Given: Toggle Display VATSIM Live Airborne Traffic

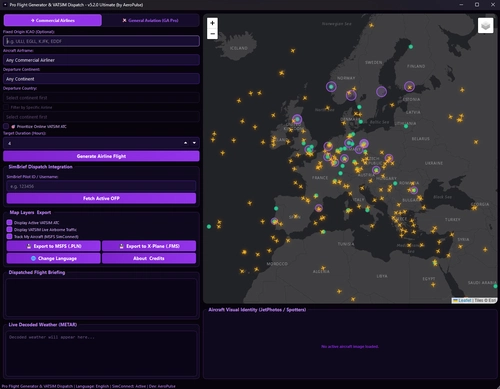Looking at the screenshot, I should (x=9, y=229).
